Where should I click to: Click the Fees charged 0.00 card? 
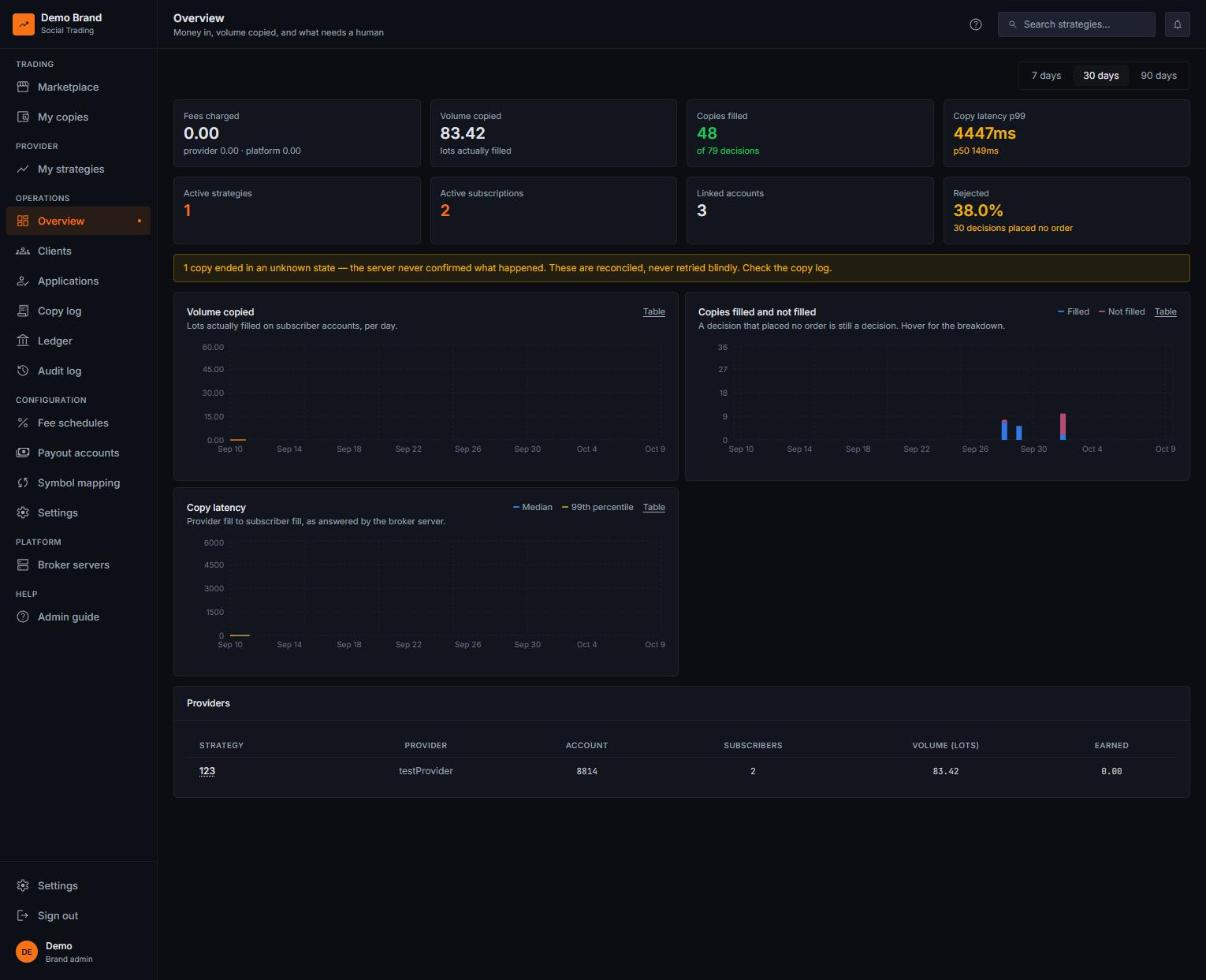point(297,132)
